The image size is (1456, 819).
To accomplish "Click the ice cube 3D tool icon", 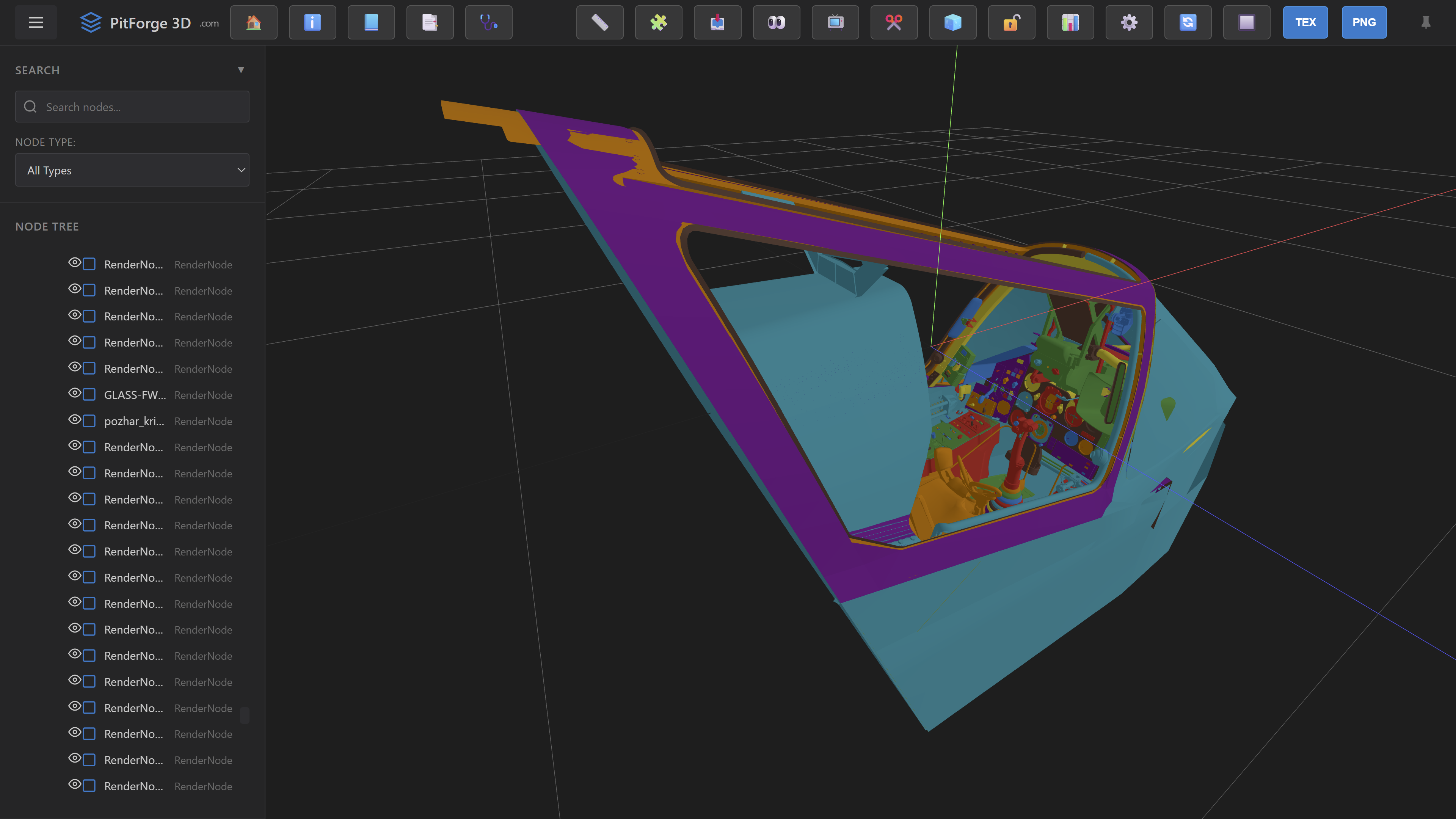I will [x=952, y=23].
